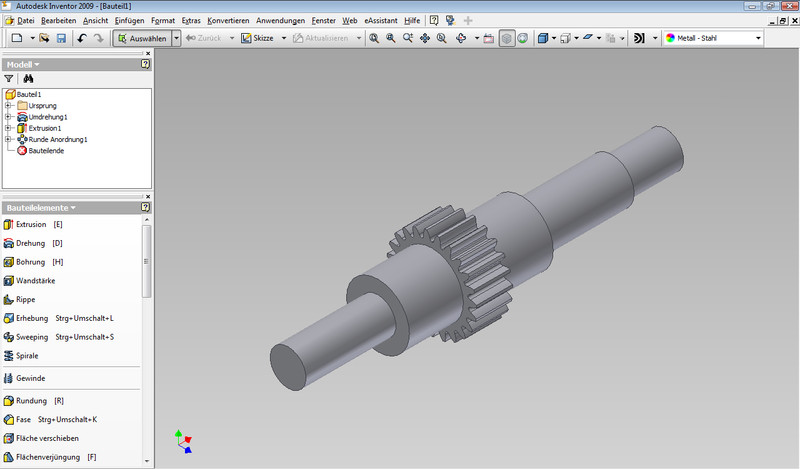Open the find binoculars in Modell panel
Image resolution: width=800 pixels, height=469 pixels.
(x=29, y=78)
